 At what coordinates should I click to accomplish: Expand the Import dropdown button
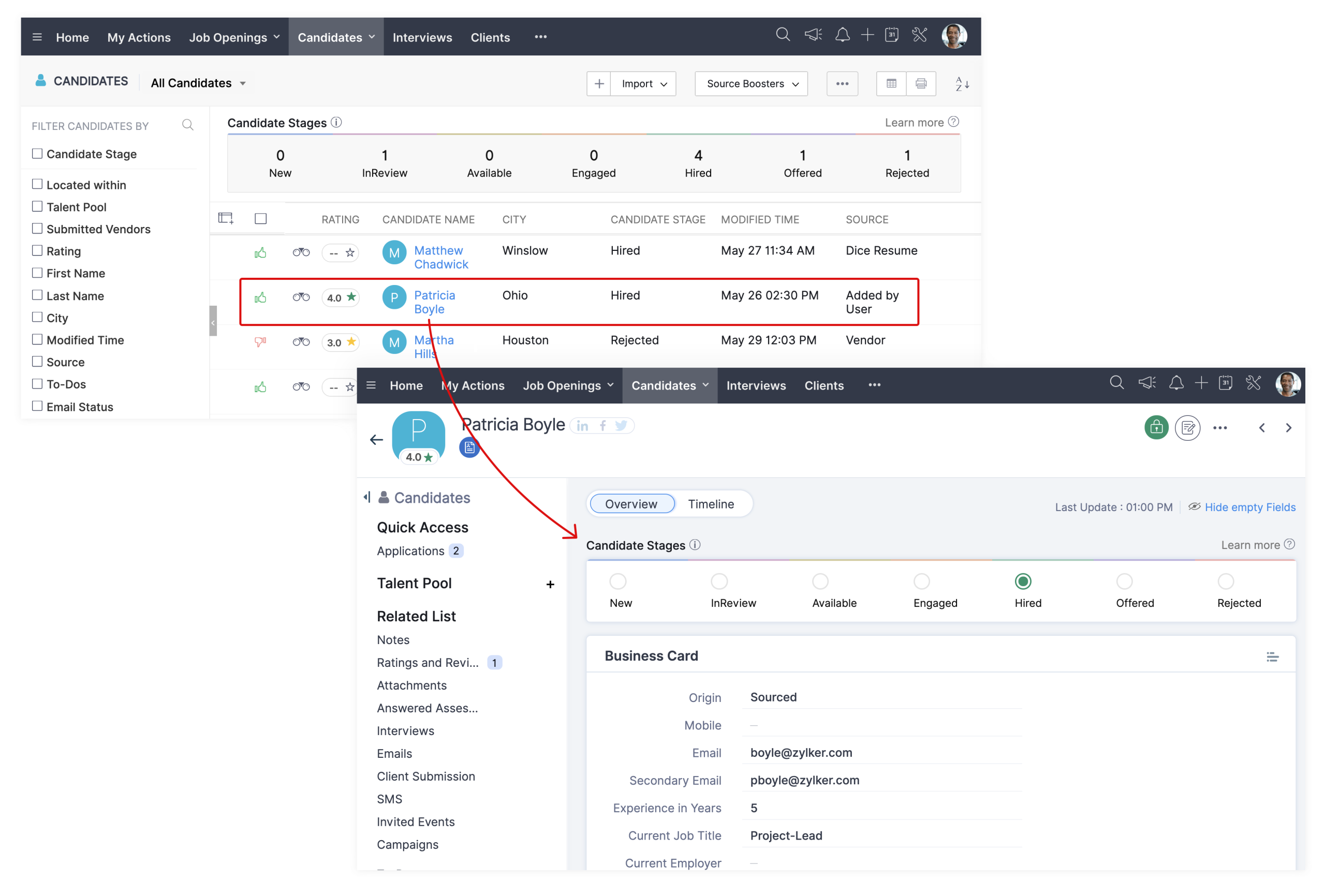(643, 84)
